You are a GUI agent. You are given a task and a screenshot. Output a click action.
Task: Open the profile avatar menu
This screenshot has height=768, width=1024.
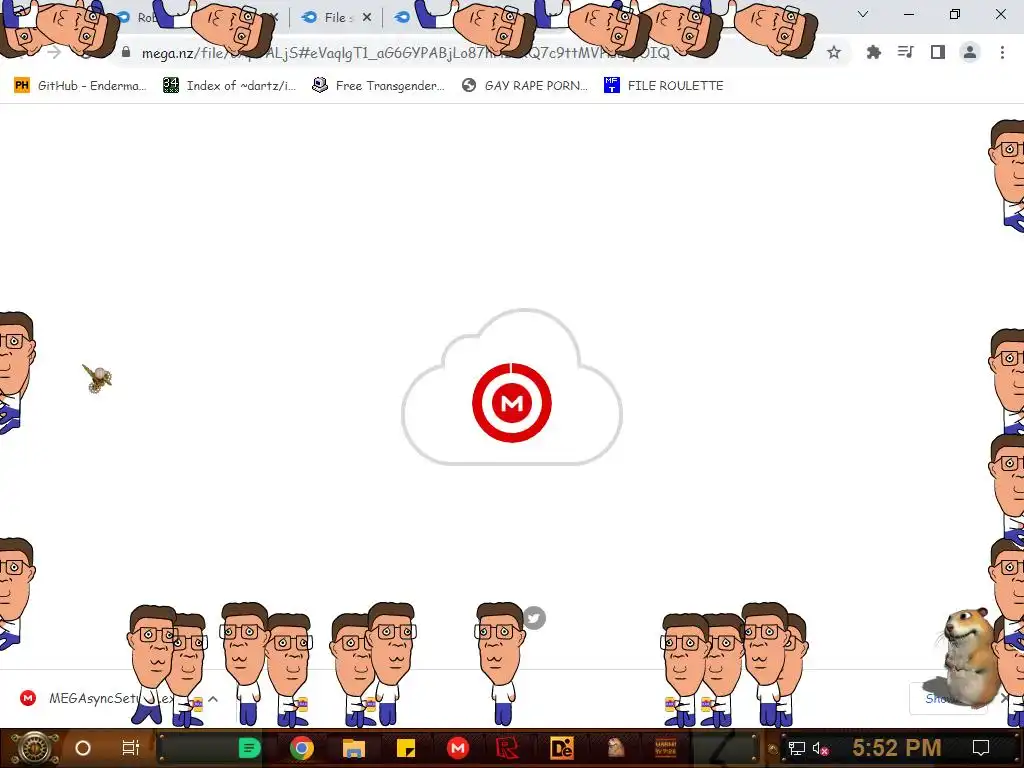(x=970, y=52)
